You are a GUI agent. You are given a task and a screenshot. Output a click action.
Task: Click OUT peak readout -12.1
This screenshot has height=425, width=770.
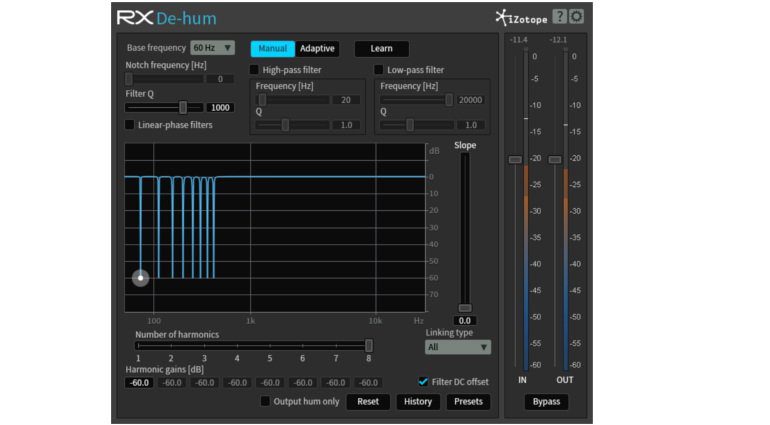558,40
